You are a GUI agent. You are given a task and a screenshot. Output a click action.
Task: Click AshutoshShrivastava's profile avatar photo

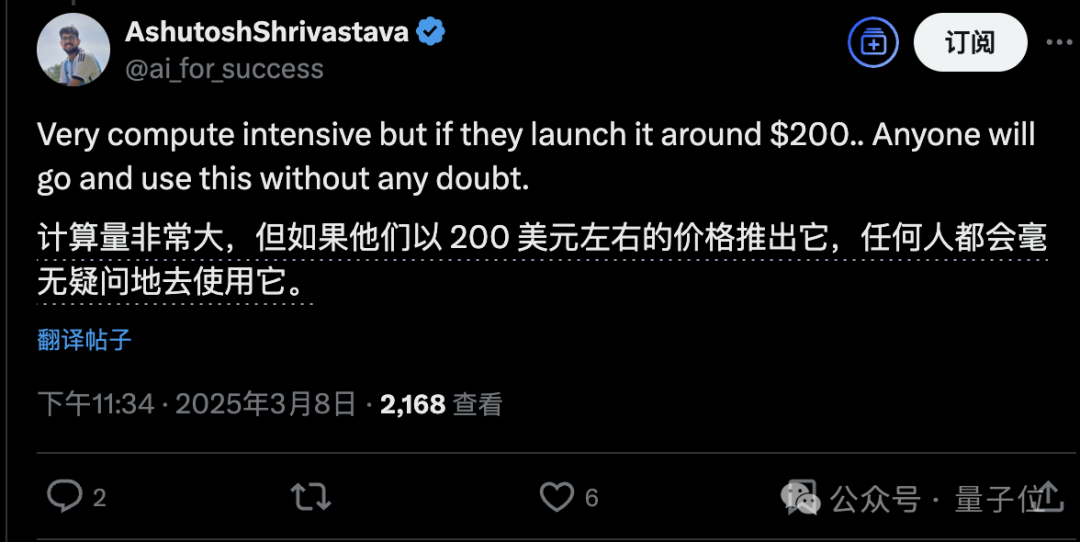click(73, 50)
